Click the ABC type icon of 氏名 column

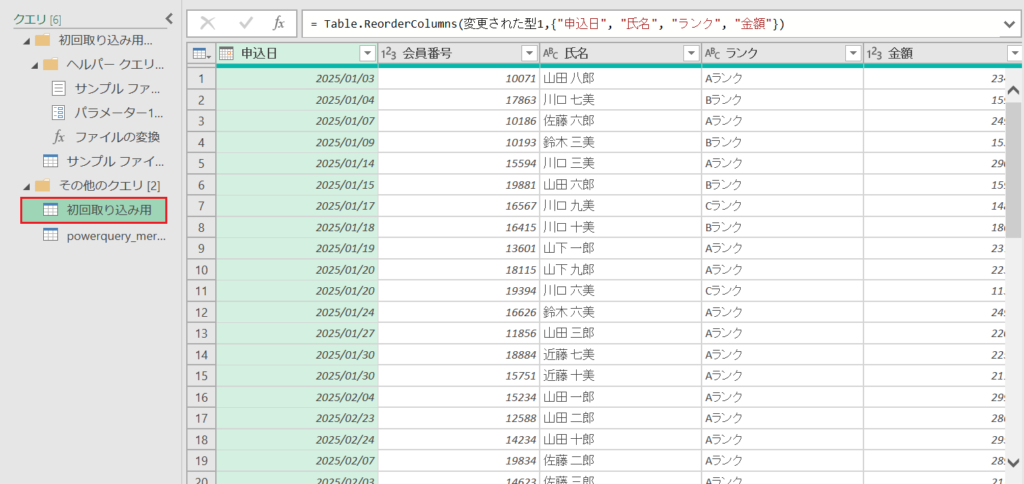pyautogui.click(x=551, y=54)
